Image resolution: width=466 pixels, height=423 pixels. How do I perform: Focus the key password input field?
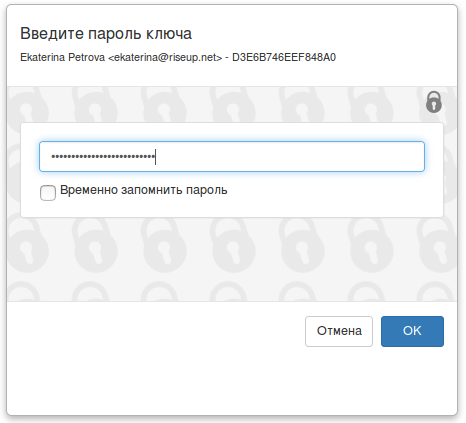click(x=232, y=156)
